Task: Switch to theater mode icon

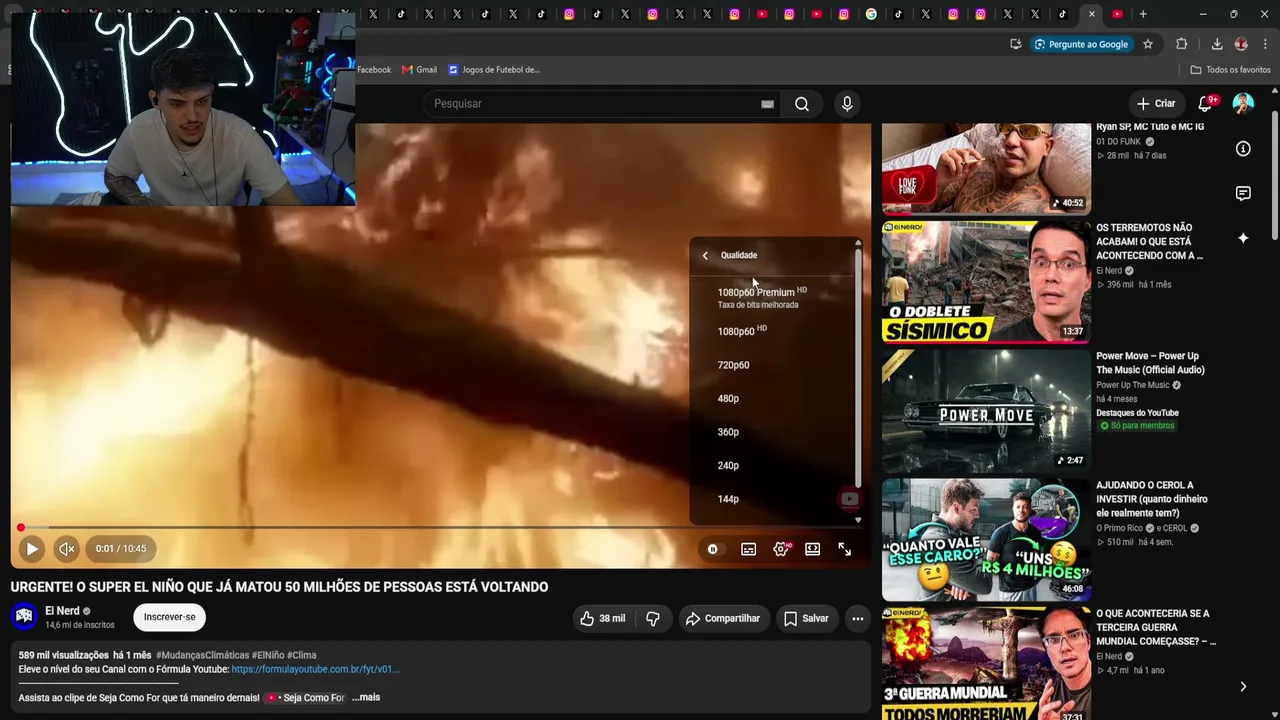Action: click(813, 549)
